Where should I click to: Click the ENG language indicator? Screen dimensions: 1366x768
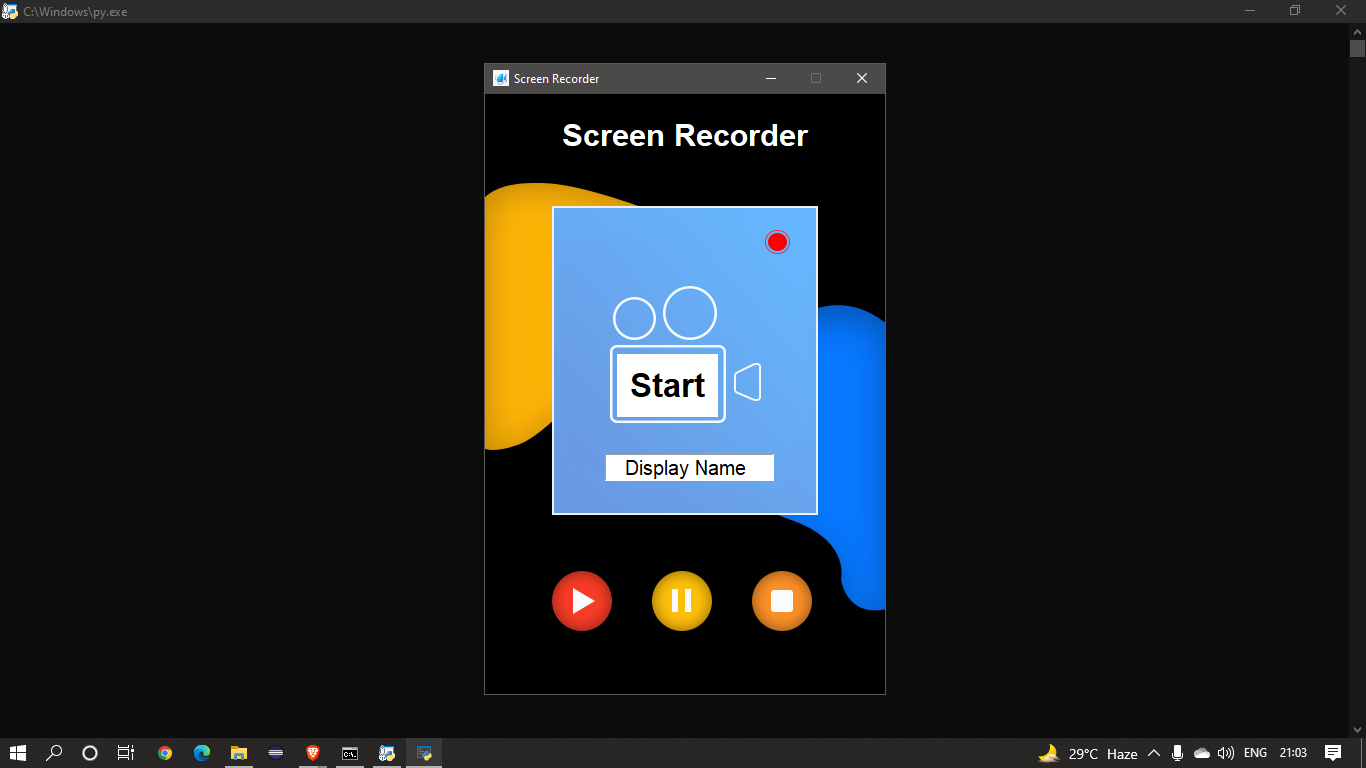pos(1255,753)
